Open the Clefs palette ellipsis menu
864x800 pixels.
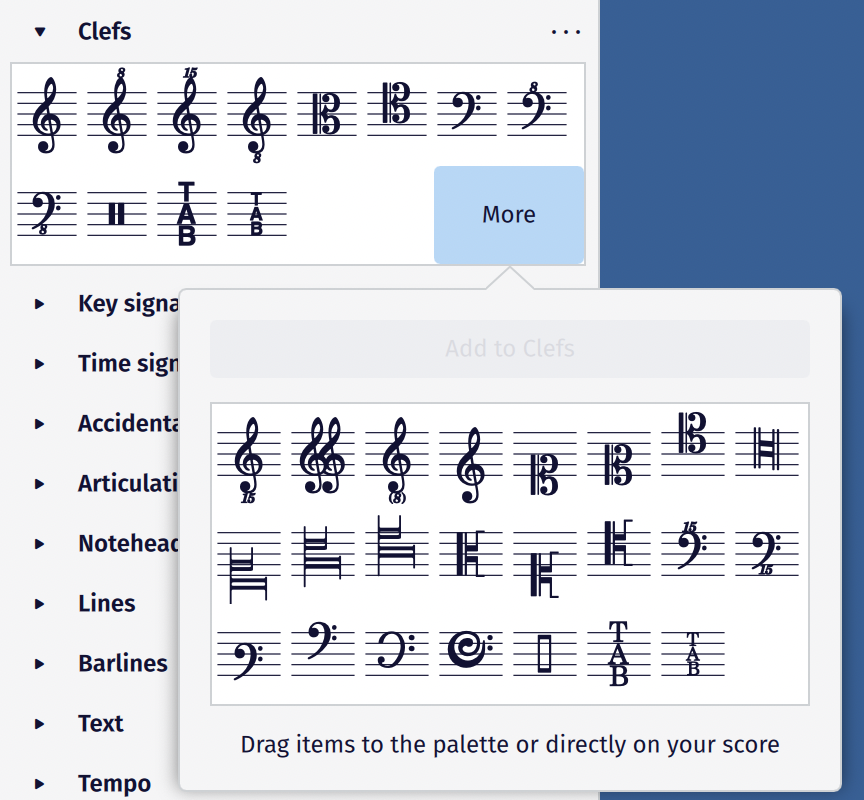(x=566, y=31)
